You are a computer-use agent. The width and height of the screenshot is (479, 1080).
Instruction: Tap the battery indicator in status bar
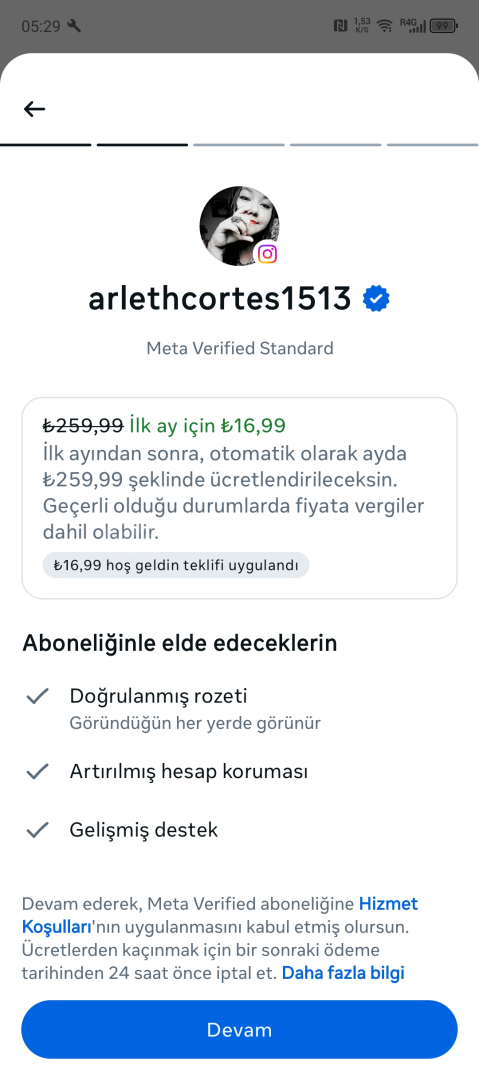coord(443,26)
